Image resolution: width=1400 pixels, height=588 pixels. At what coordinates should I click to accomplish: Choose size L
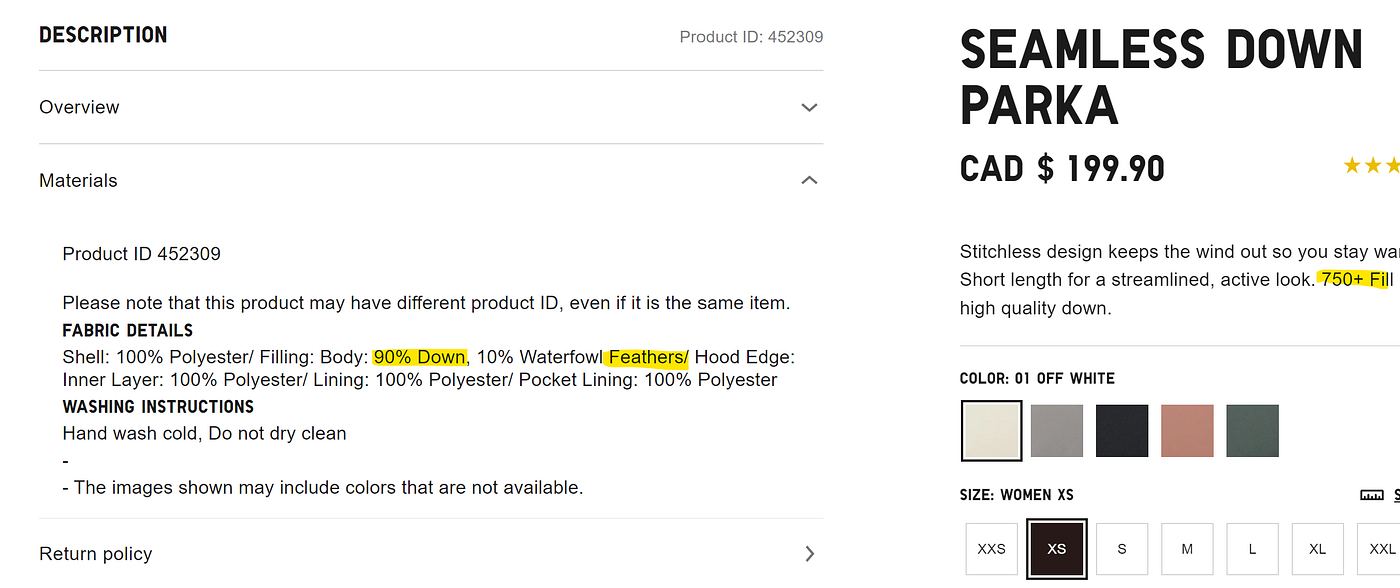1253,549
